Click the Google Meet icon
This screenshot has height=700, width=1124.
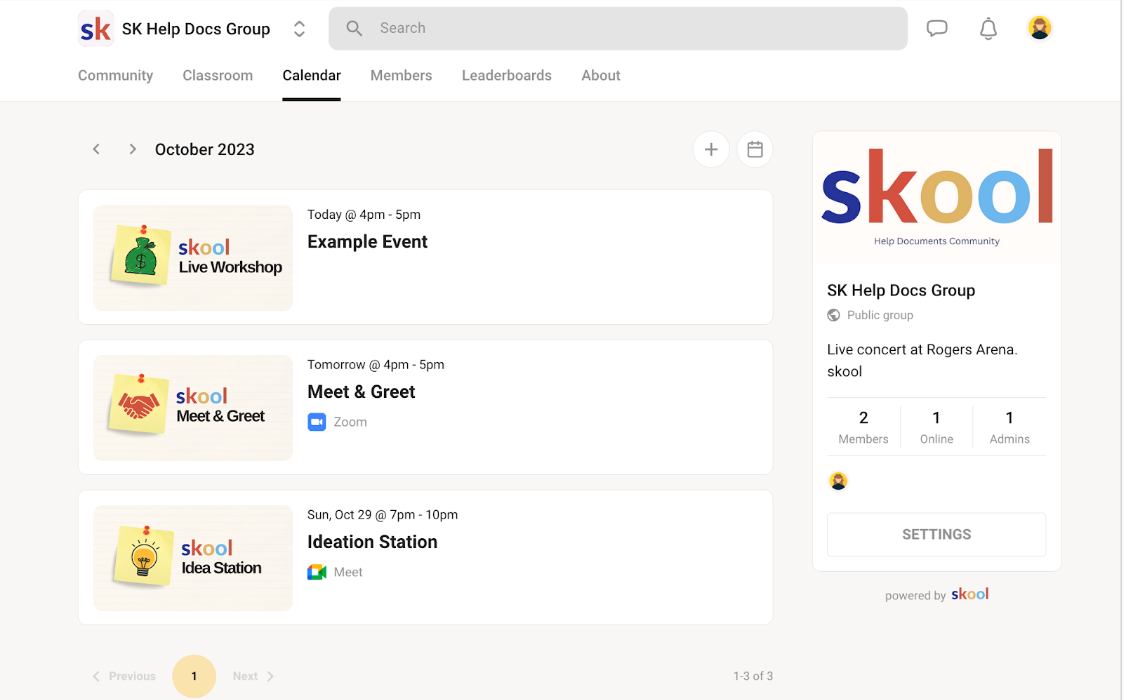(x=317, y=572)
